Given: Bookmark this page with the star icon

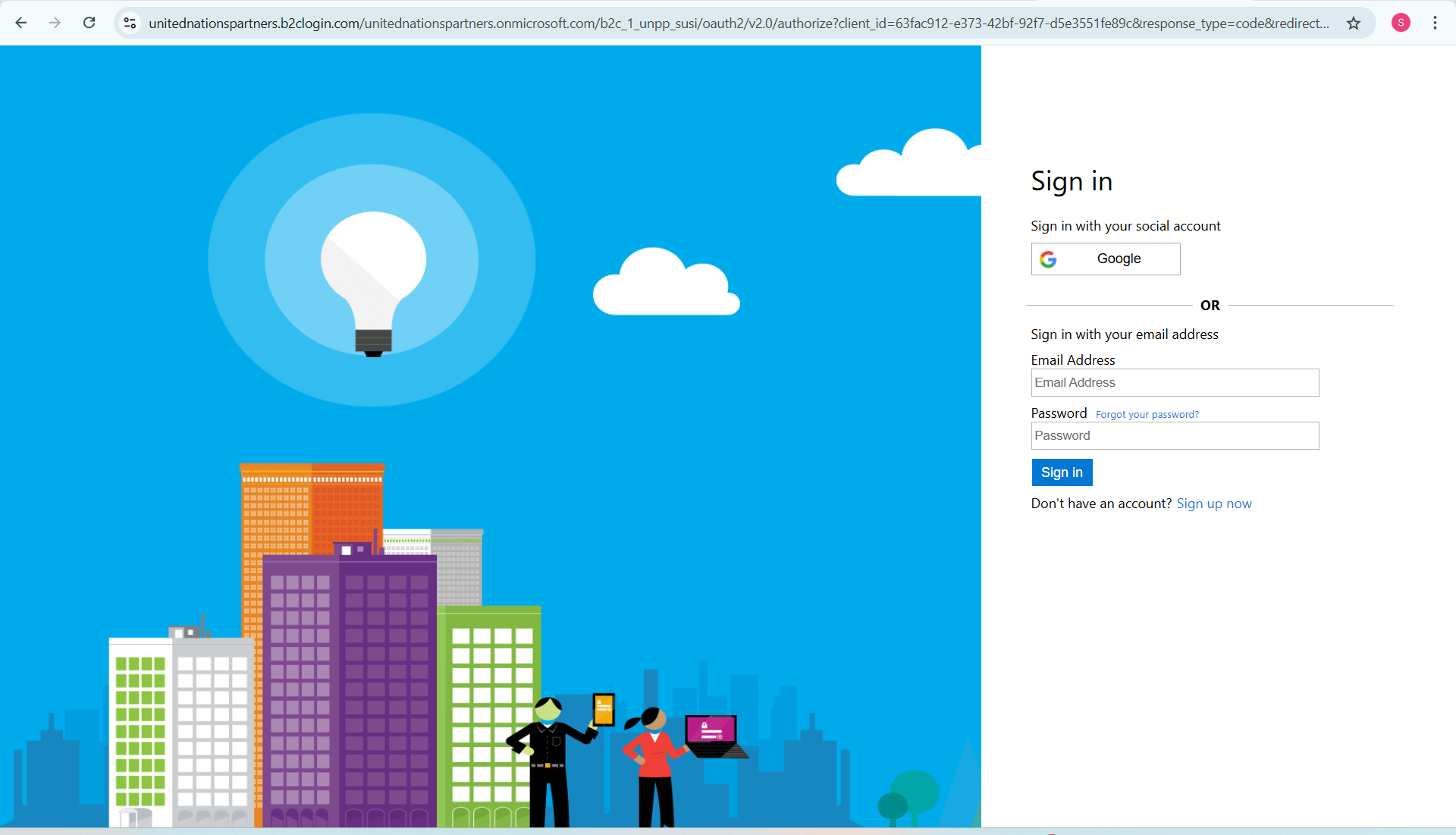Looking at the screenshot, I should (1354, 23).
